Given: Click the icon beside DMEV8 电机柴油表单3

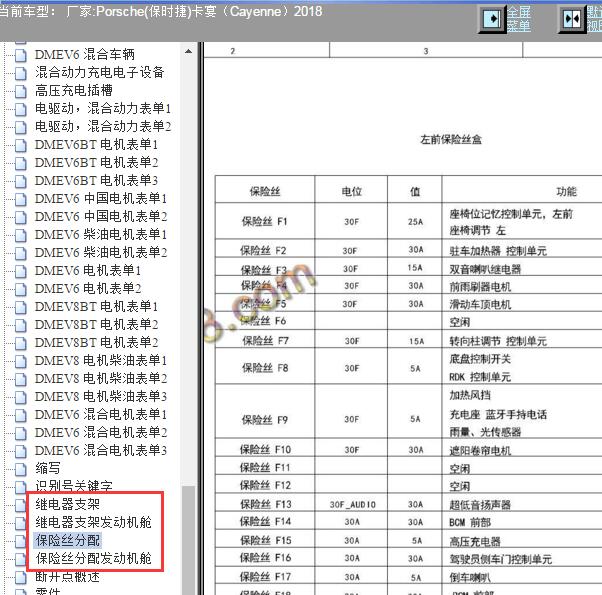Looking at the screenshot, I should click(21, 397).
